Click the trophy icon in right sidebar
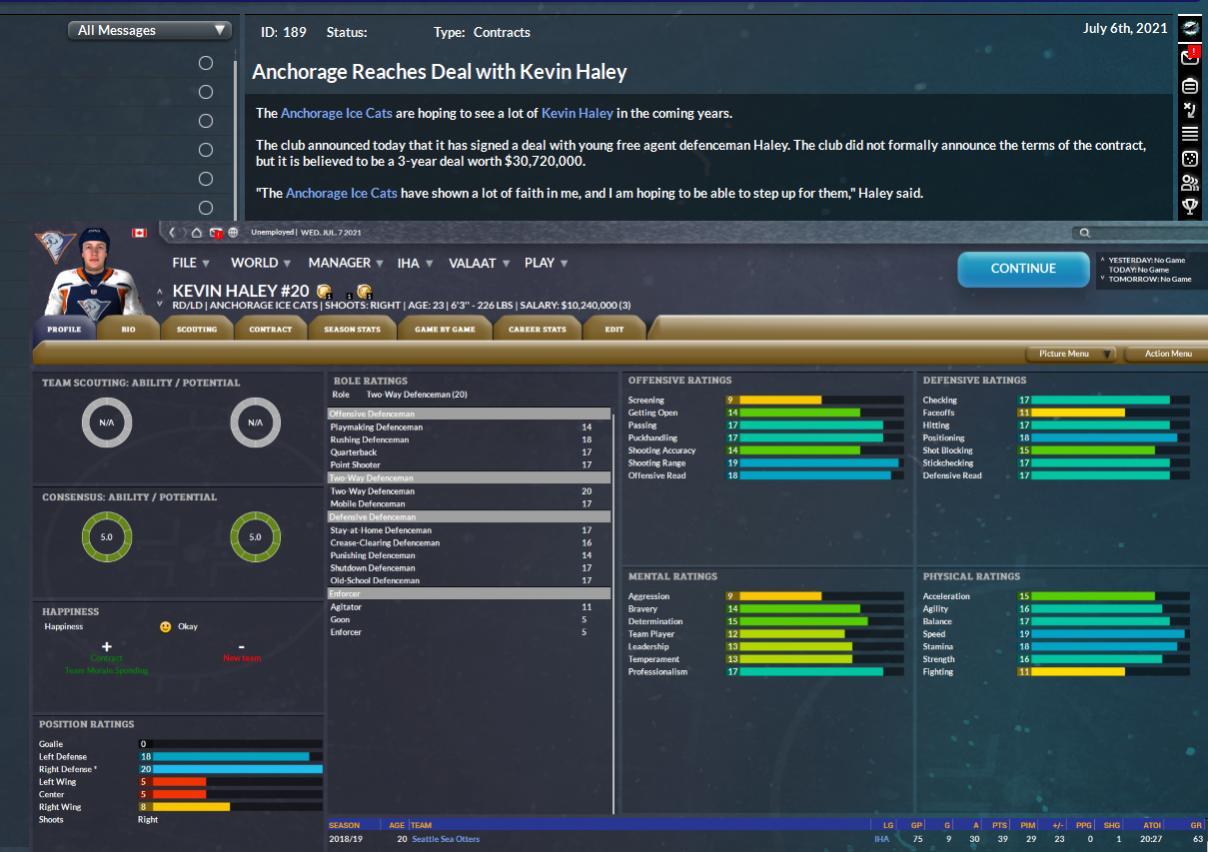This screenshot has width=1208, height=852. [x=1189, y=207]
